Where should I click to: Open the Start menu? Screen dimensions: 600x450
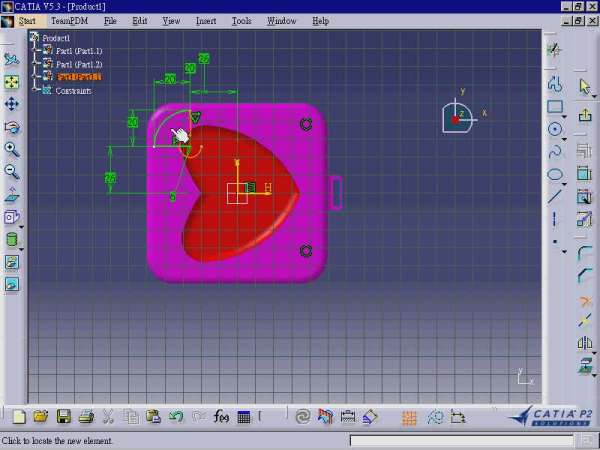click(27, 21)
